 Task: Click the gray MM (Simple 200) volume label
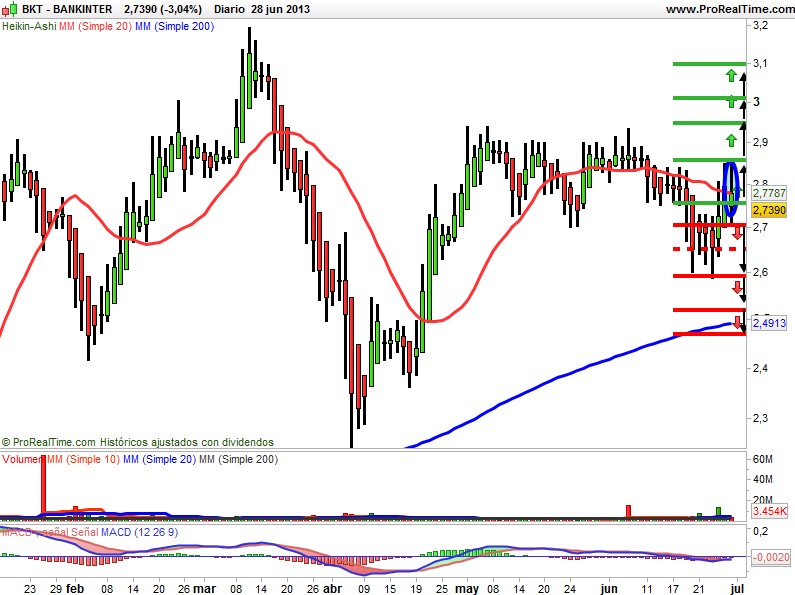pyautogui.click(x=238, y=459)
